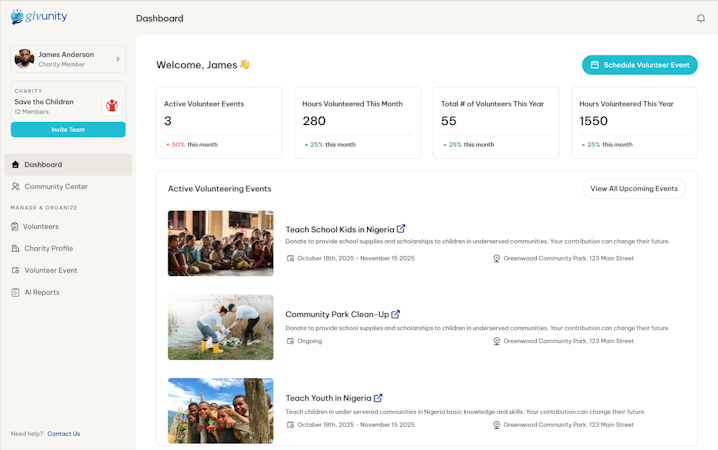Open external link icon beside Community Park Clean-Up
Image resolution: width=718 pixels, height=450 pixels.
(396, 314)
